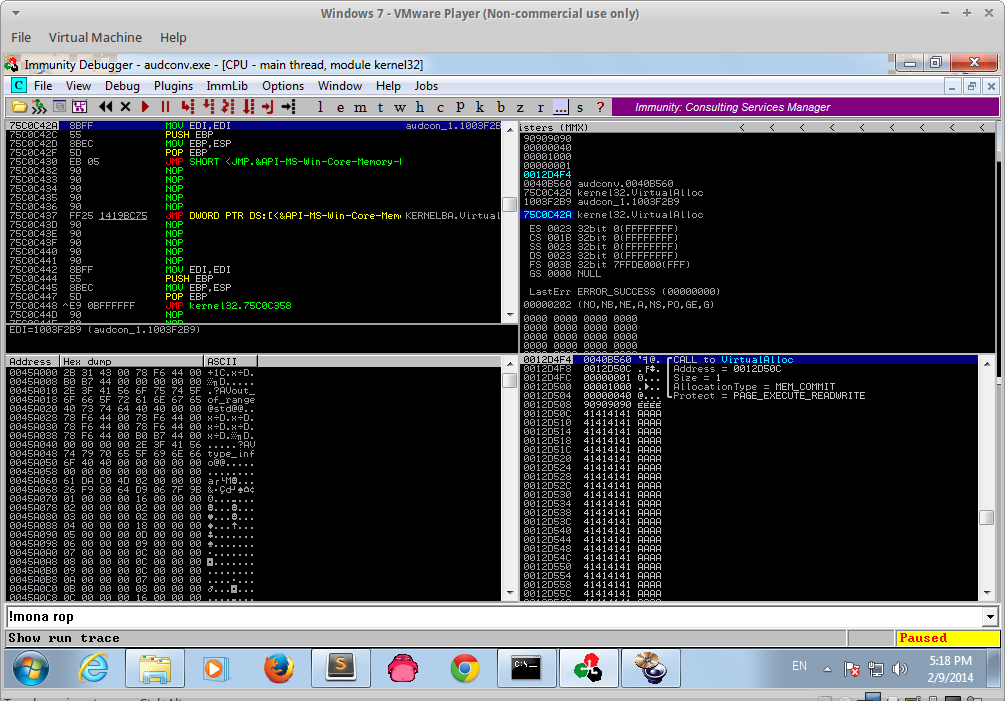1005x701 pixels.
Task: Open help with the red question mark
Action: pos(600,107)
